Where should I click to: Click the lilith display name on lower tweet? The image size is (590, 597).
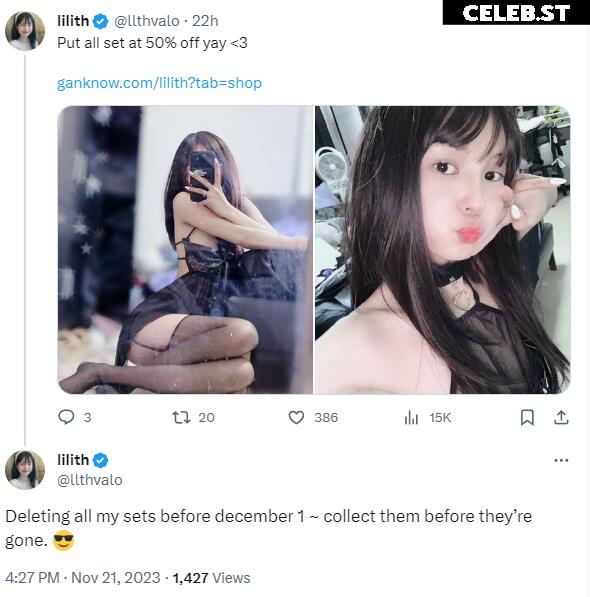pyautogui.click(x=73, y=460)
